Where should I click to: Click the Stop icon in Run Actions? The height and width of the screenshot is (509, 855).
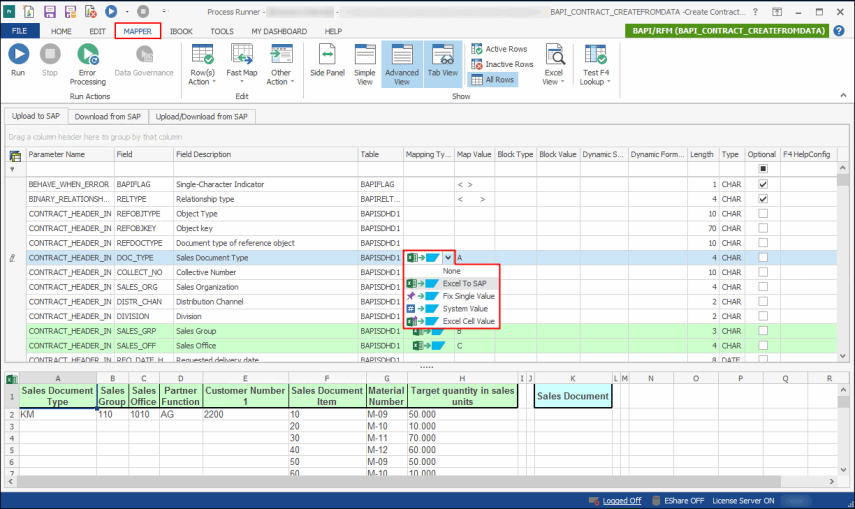pos(50,54)
